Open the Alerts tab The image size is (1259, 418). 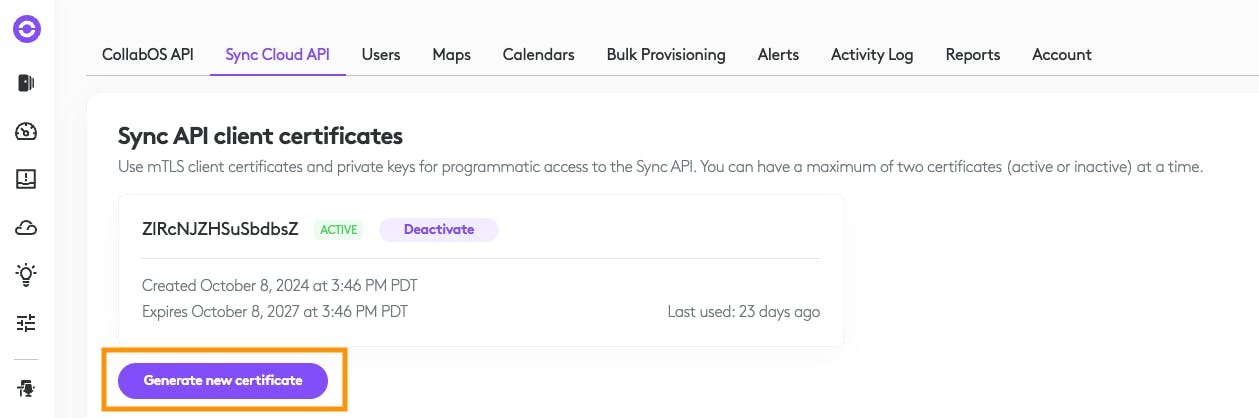pos(778,54)
